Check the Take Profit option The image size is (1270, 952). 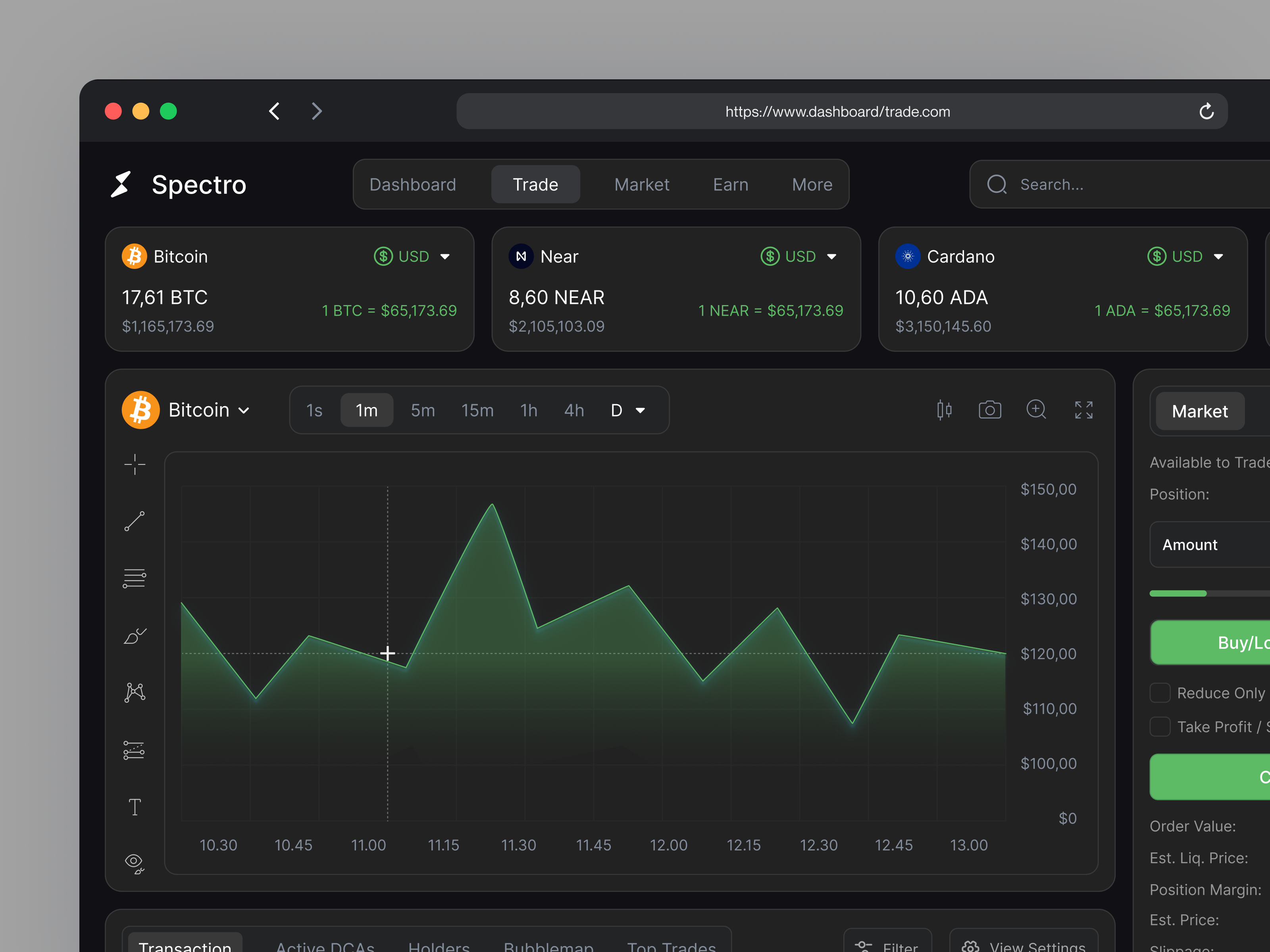1160,726
